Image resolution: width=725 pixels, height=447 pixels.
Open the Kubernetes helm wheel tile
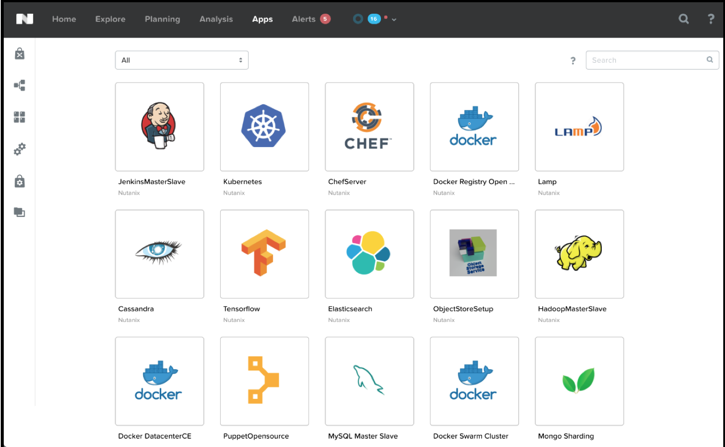264,127
